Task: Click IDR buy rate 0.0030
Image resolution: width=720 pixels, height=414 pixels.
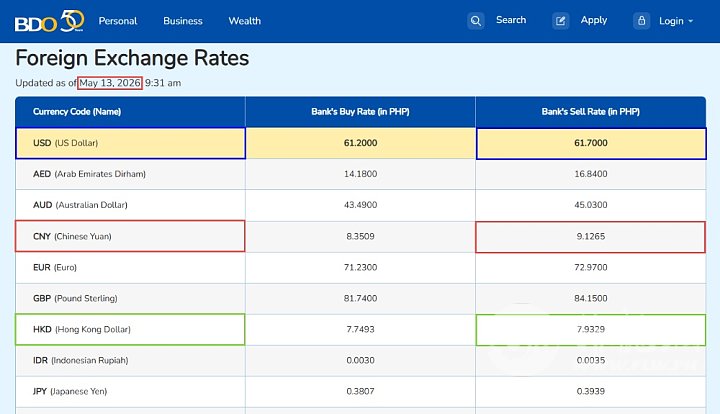Action: (360, 361)
